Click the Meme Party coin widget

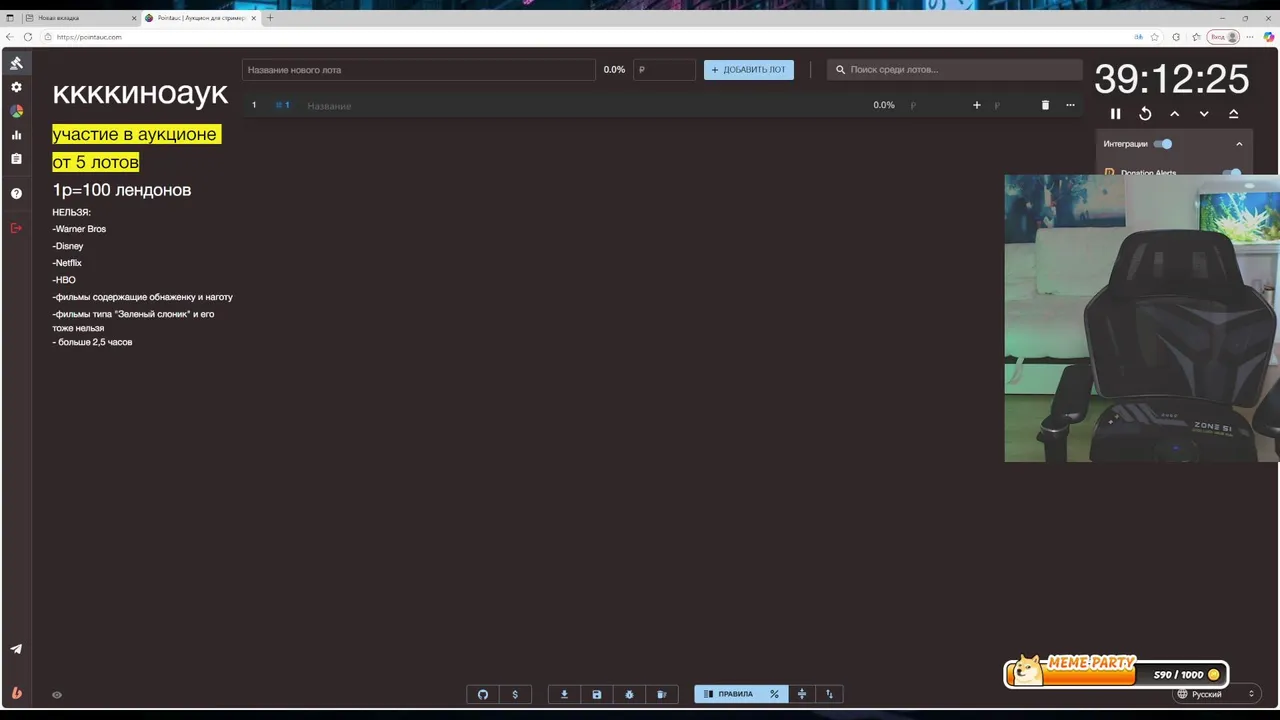pos(1116,672)
